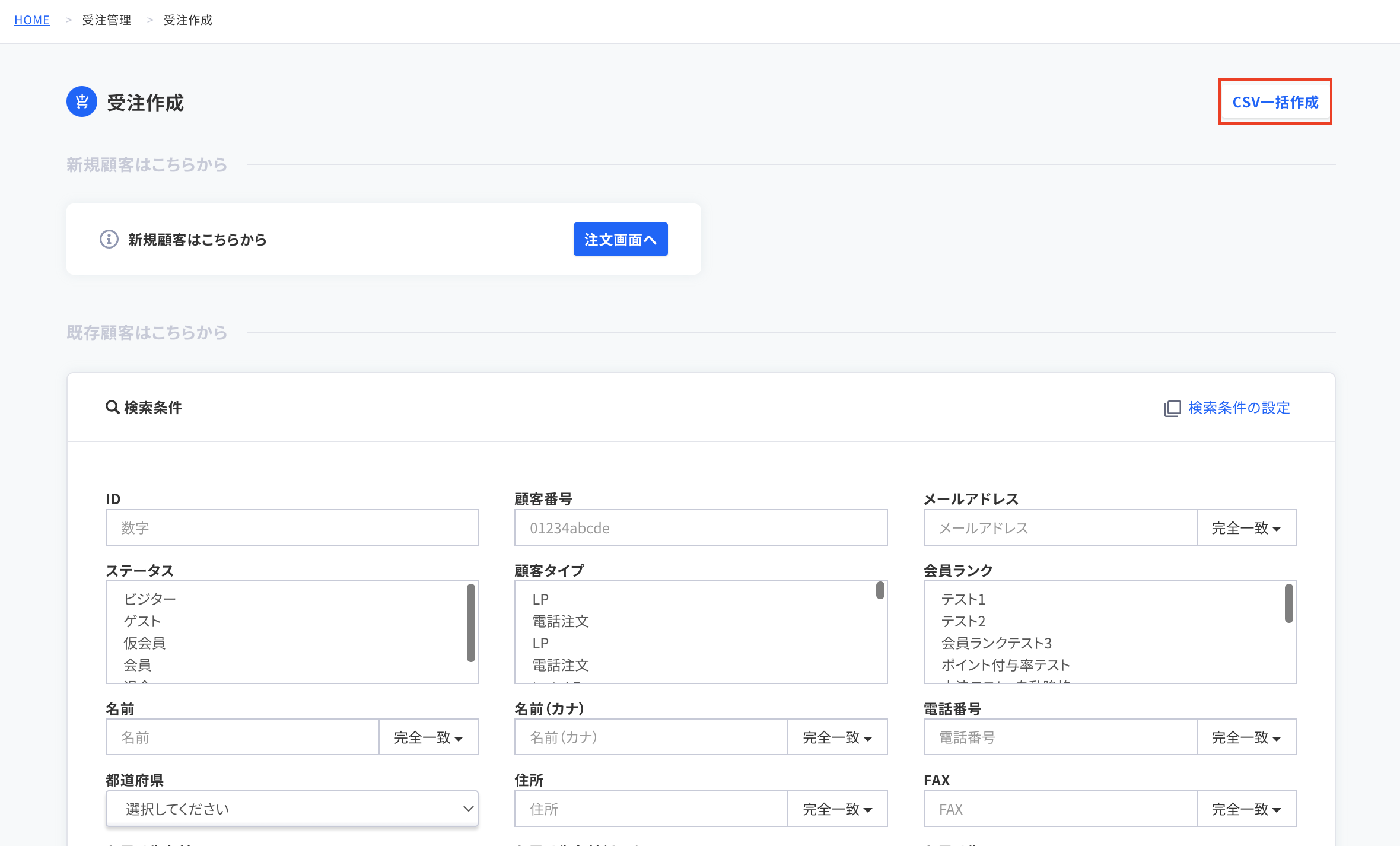The height and width of the screenshot is (846, 1400).
Task: Select テスト2 in the 会員ランク list
Action: tap(963, 621)
